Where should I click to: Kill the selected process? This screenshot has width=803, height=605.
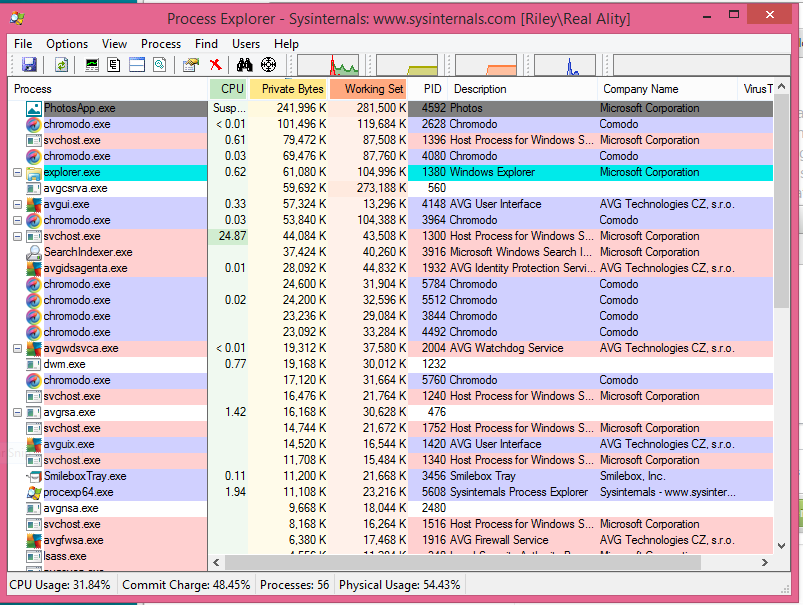tap(213, 64)
